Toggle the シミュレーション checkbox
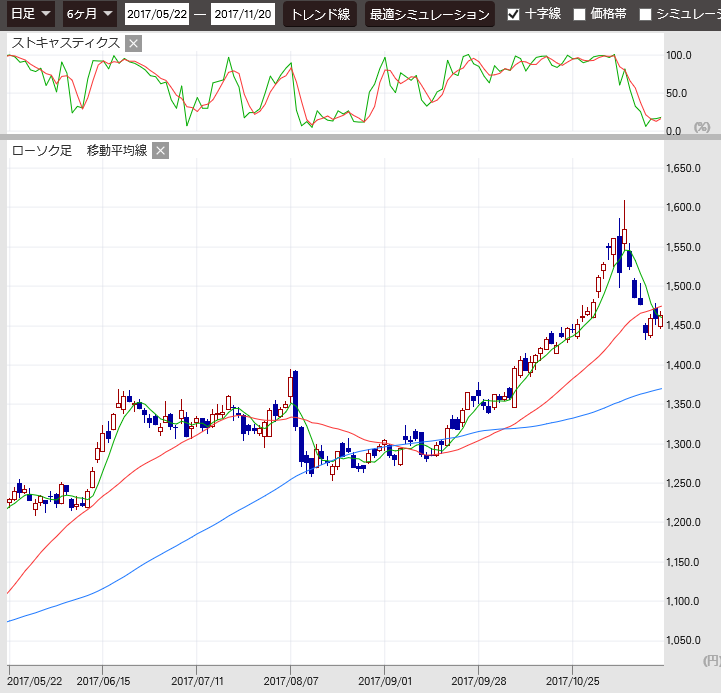Viewport: 721px width, 693px height. click(645, 15)
